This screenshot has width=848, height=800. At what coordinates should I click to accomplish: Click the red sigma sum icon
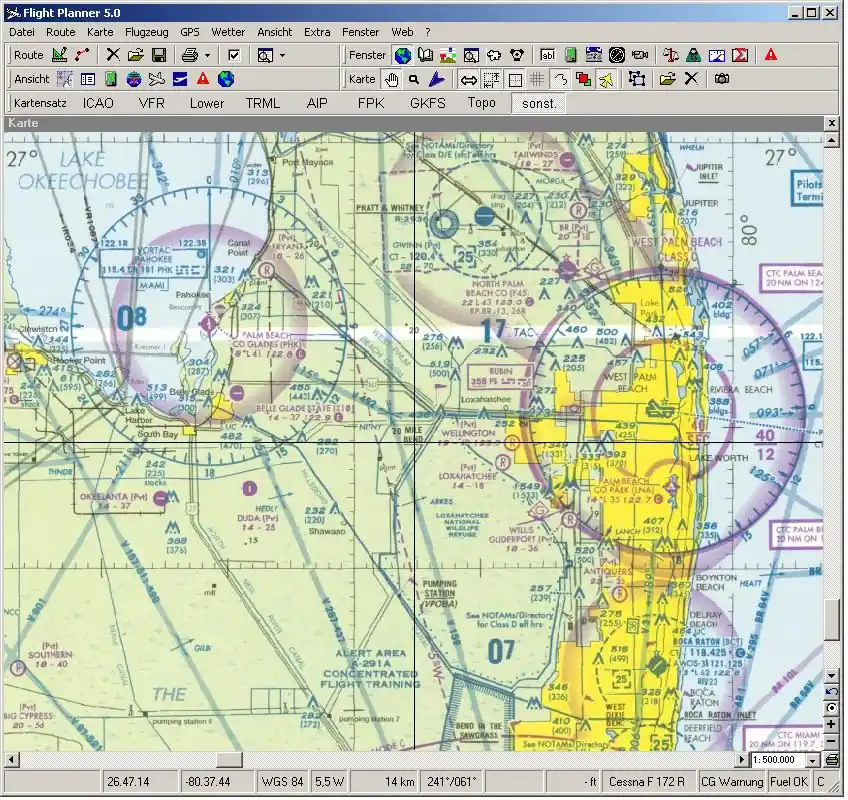click(x=740, y=55)
